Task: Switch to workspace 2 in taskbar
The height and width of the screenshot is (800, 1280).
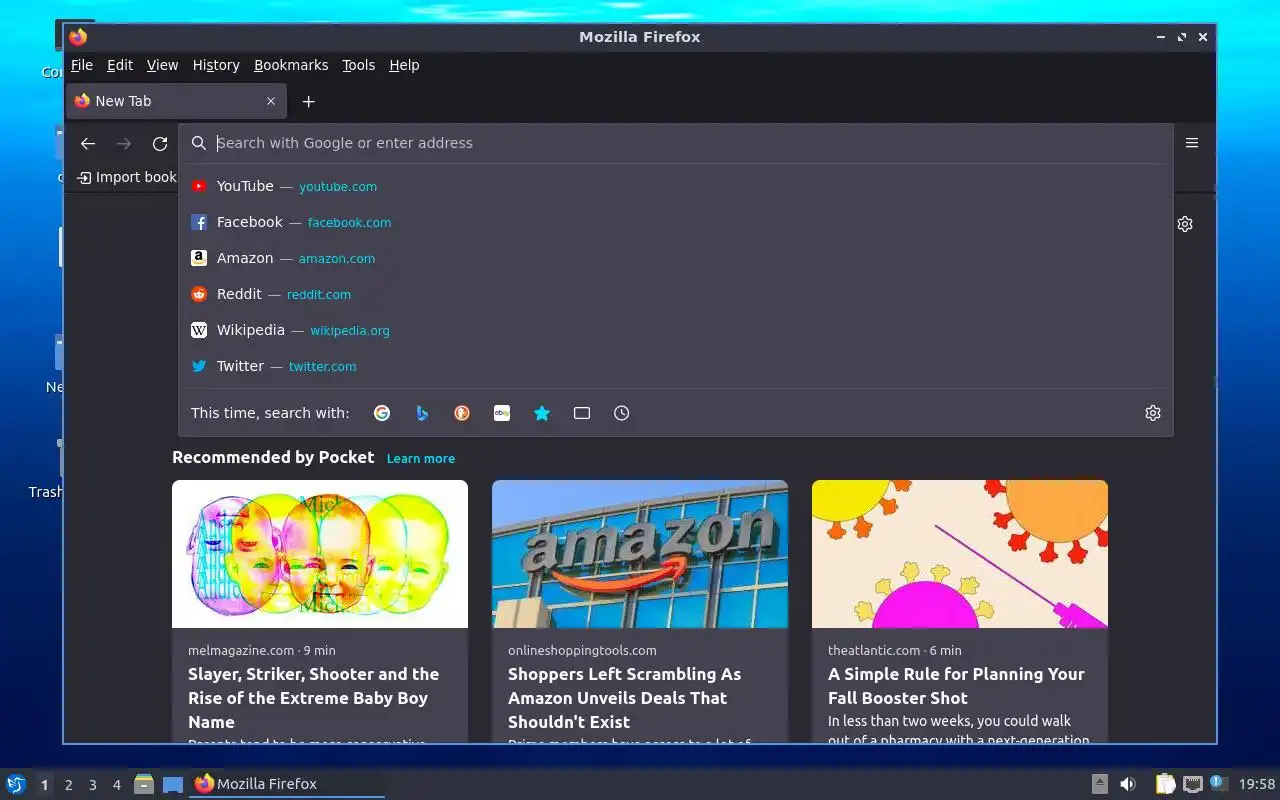Action: [69, 785]
